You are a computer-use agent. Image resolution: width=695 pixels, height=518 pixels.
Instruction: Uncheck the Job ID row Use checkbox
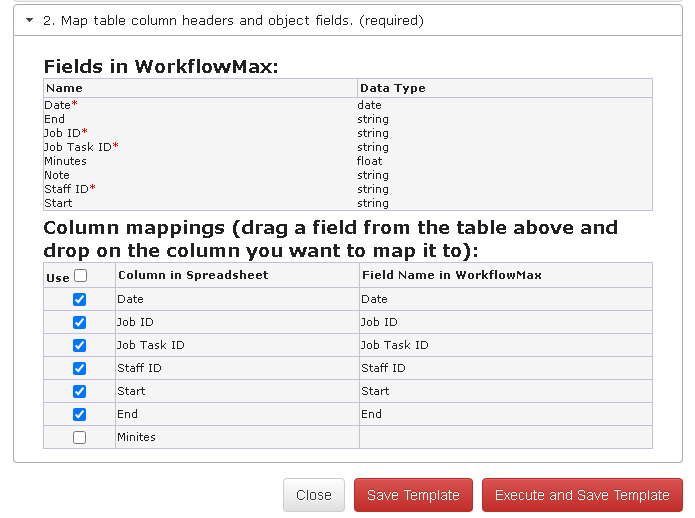79,323
